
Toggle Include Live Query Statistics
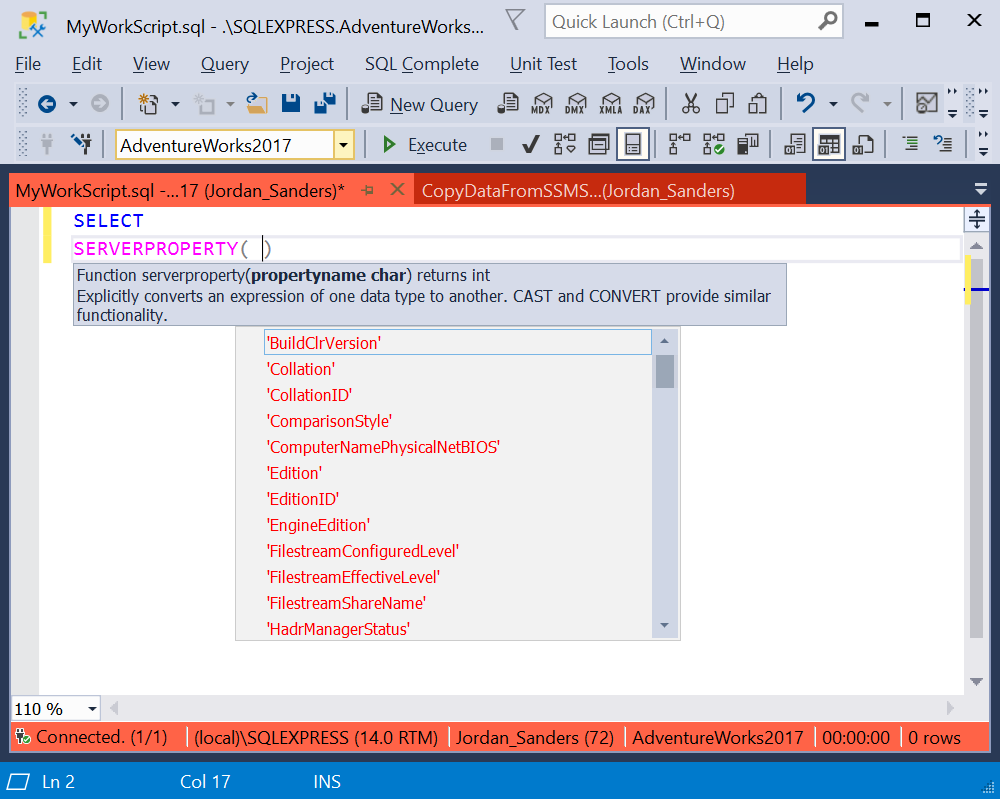(714, 145)
